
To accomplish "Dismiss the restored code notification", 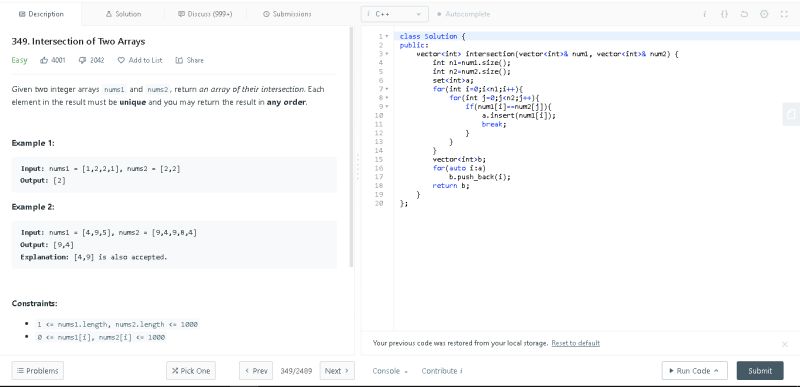I will 785,344.
